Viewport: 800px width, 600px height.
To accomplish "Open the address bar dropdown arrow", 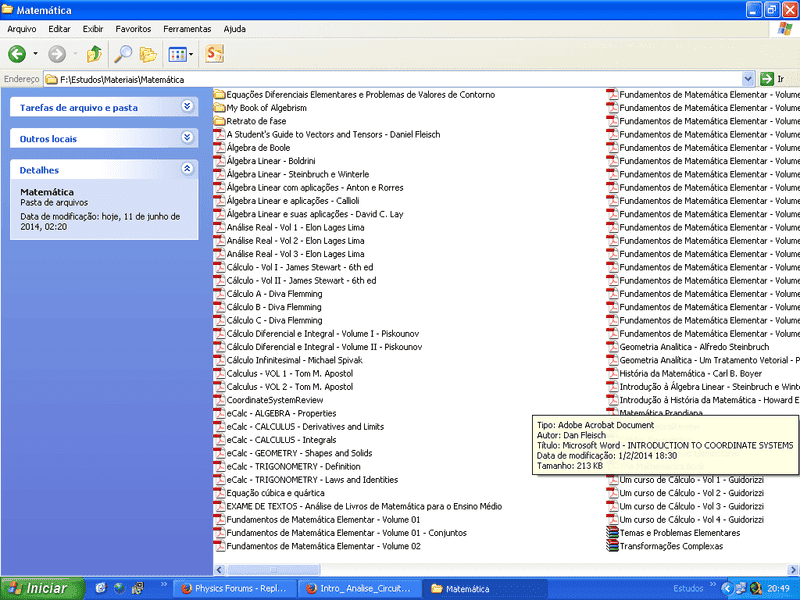I will point(748,79).
